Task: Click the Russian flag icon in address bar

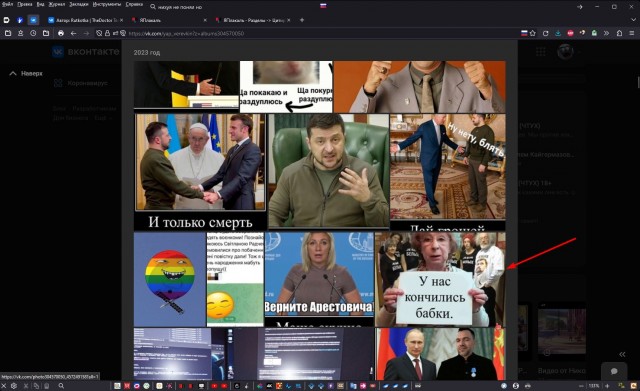Action: [x=524, y=33]
